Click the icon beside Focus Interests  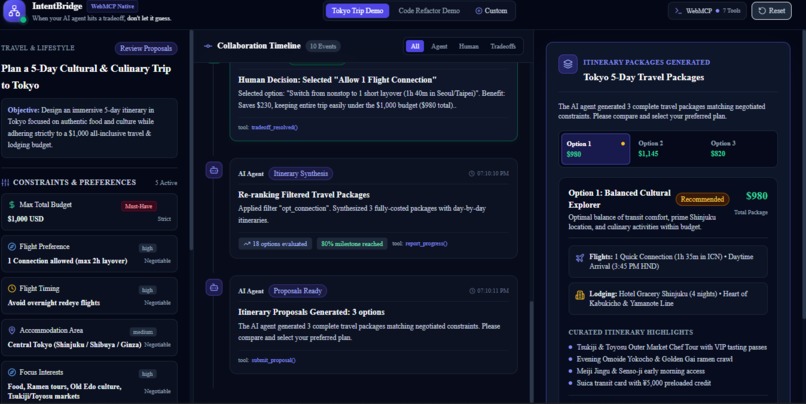[x=12, y=372]
